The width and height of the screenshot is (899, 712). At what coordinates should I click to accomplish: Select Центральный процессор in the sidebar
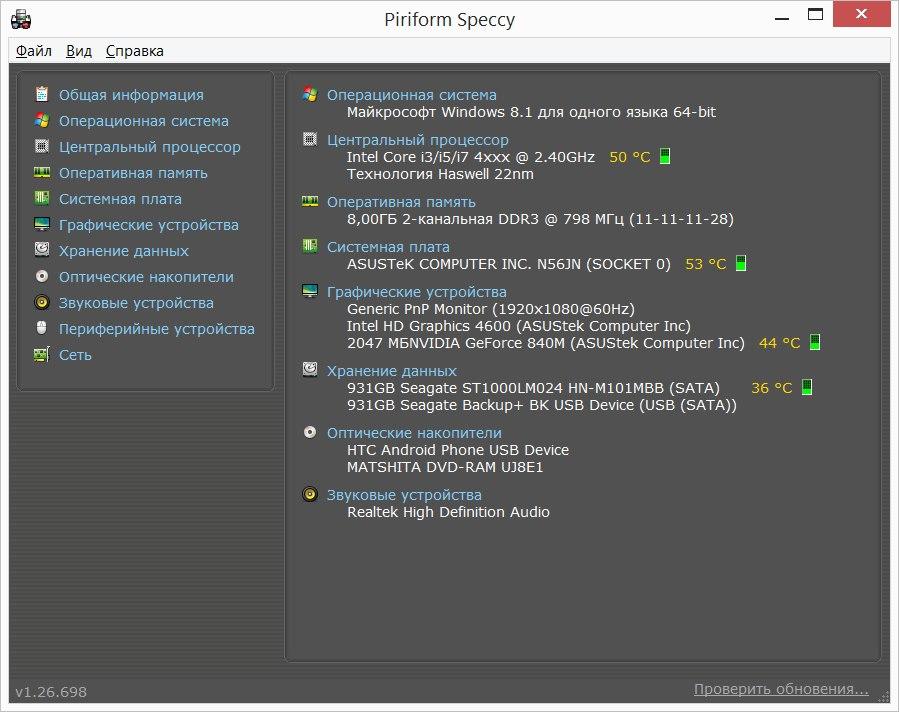tap(150, 147)
